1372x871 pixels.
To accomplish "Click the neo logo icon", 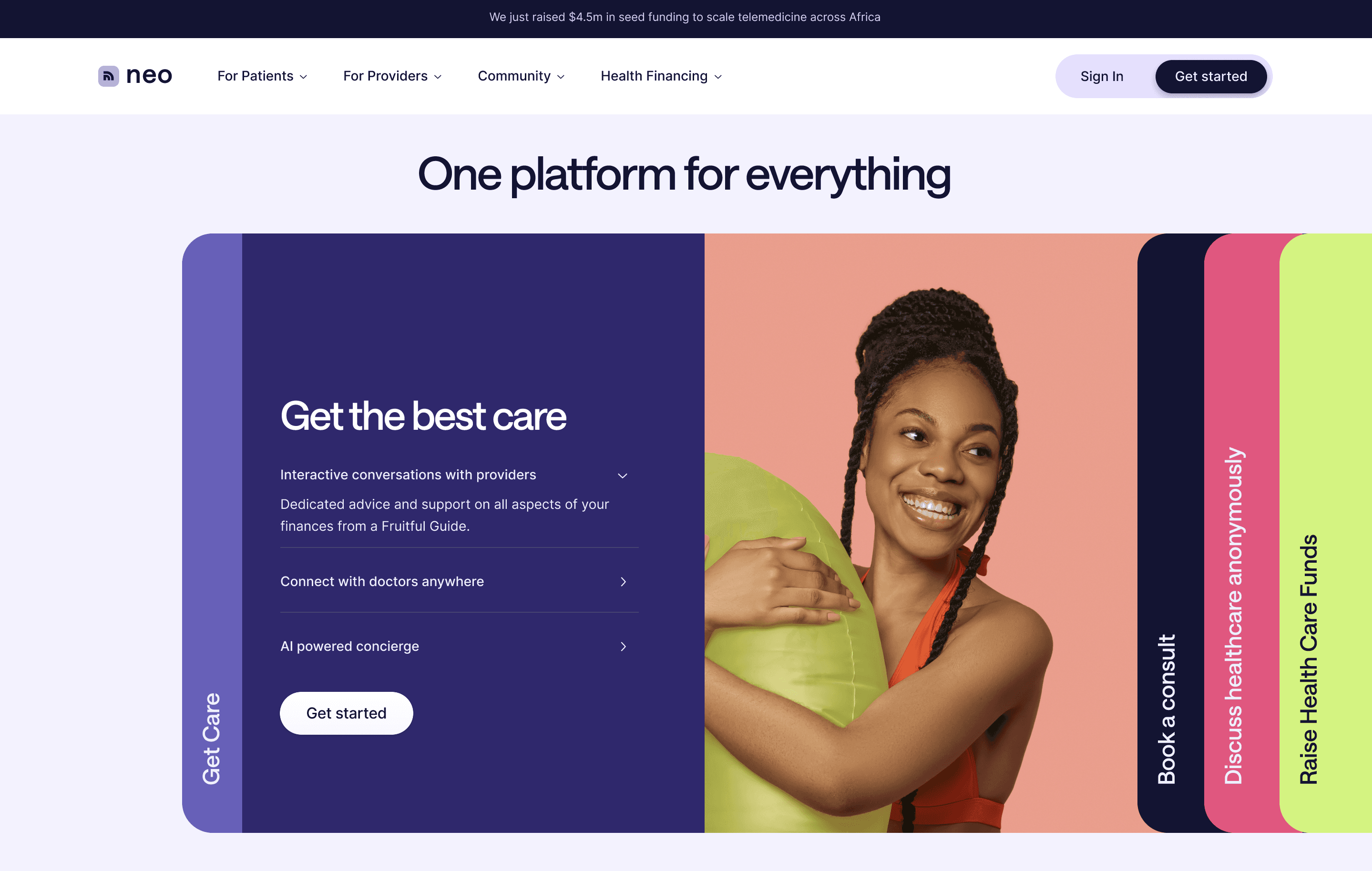I will pyautogui.click(x=108, y=76).
